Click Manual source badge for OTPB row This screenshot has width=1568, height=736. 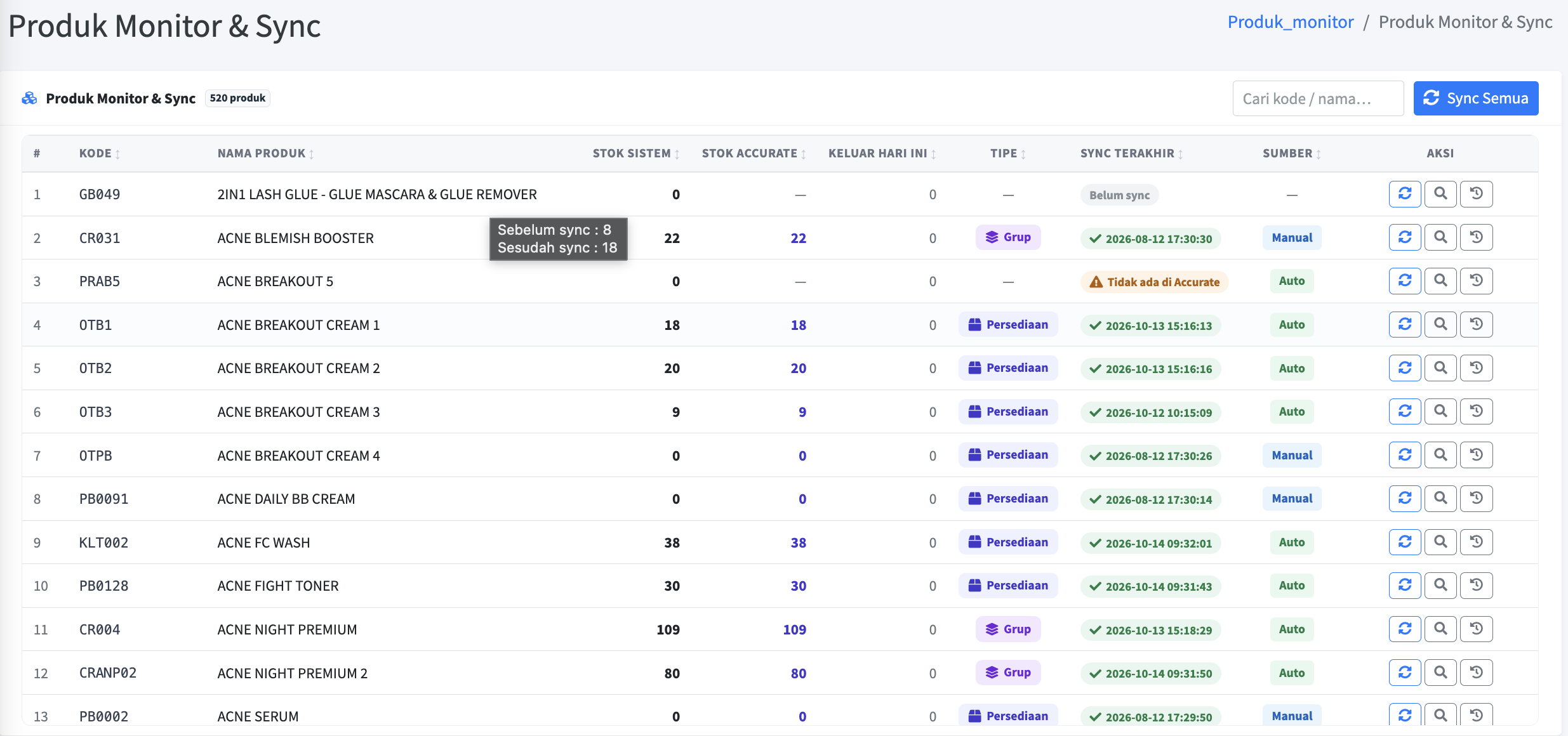coord(1292,455)
